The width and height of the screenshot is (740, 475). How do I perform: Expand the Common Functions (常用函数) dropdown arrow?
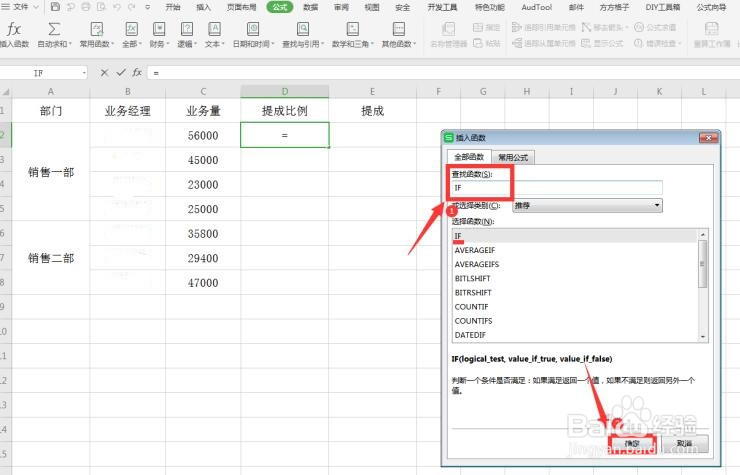(113, 44)
